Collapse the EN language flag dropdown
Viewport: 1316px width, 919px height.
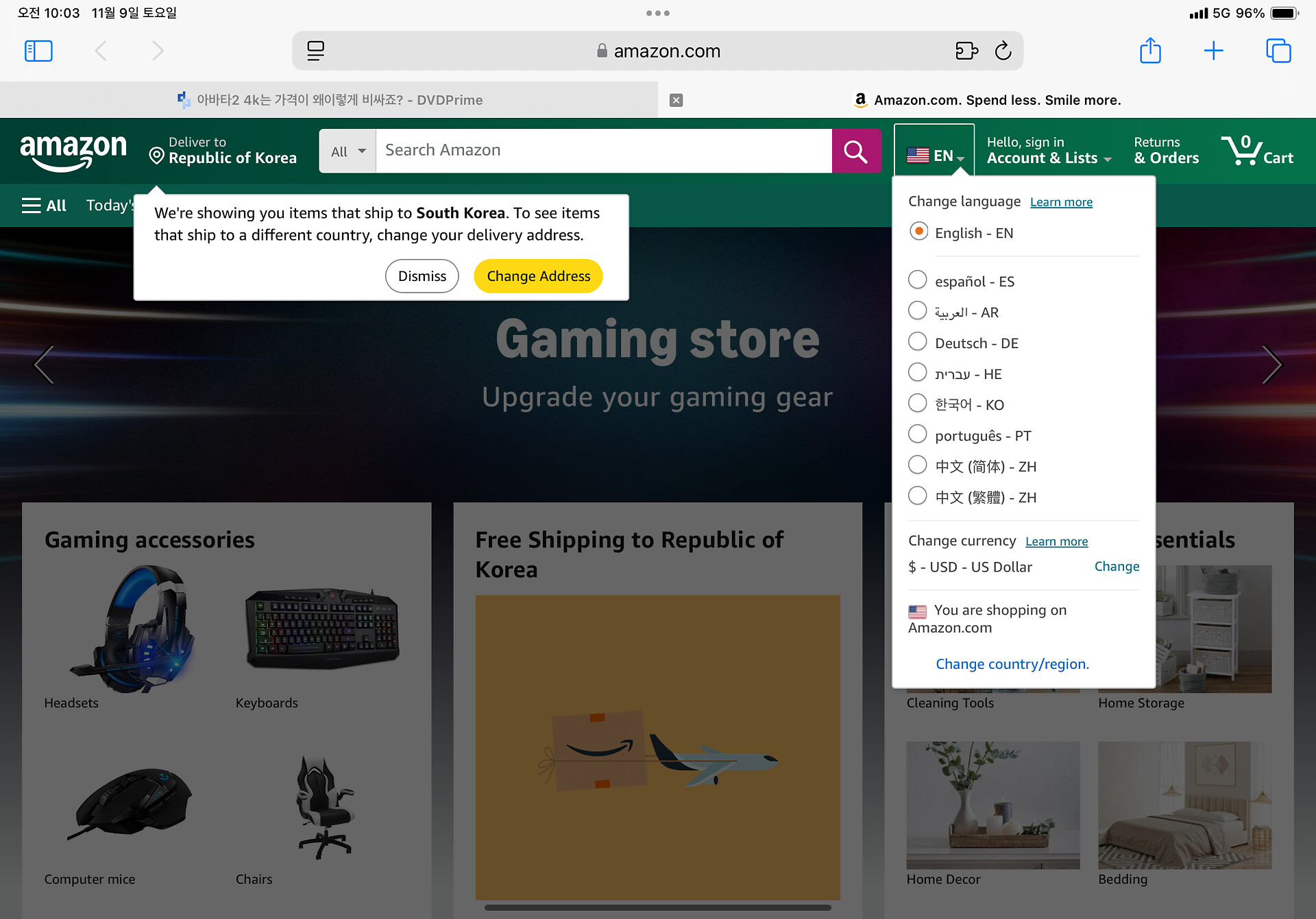(x=935, y=155)
